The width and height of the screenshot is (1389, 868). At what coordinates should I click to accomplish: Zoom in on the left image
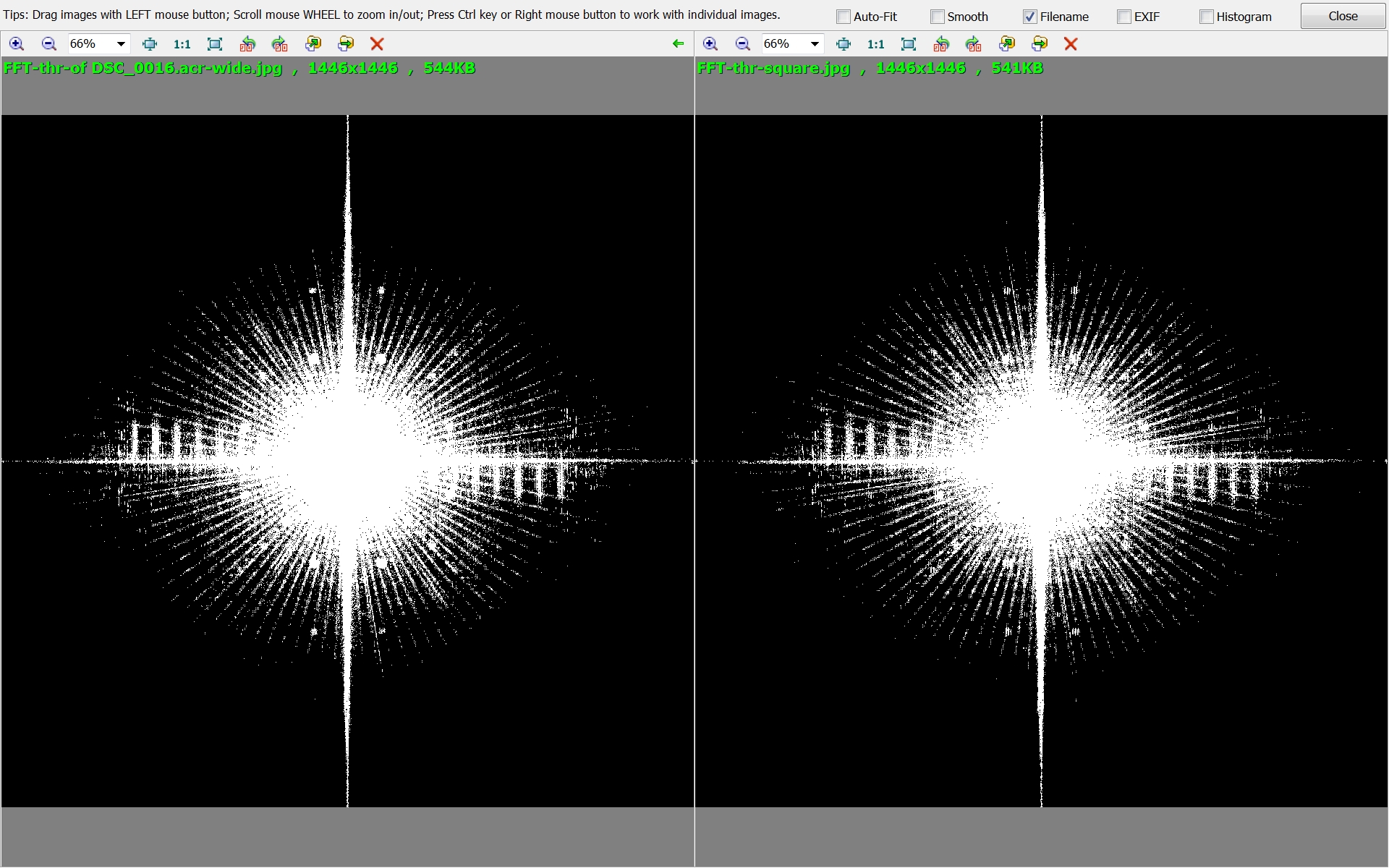pos(16,44)
